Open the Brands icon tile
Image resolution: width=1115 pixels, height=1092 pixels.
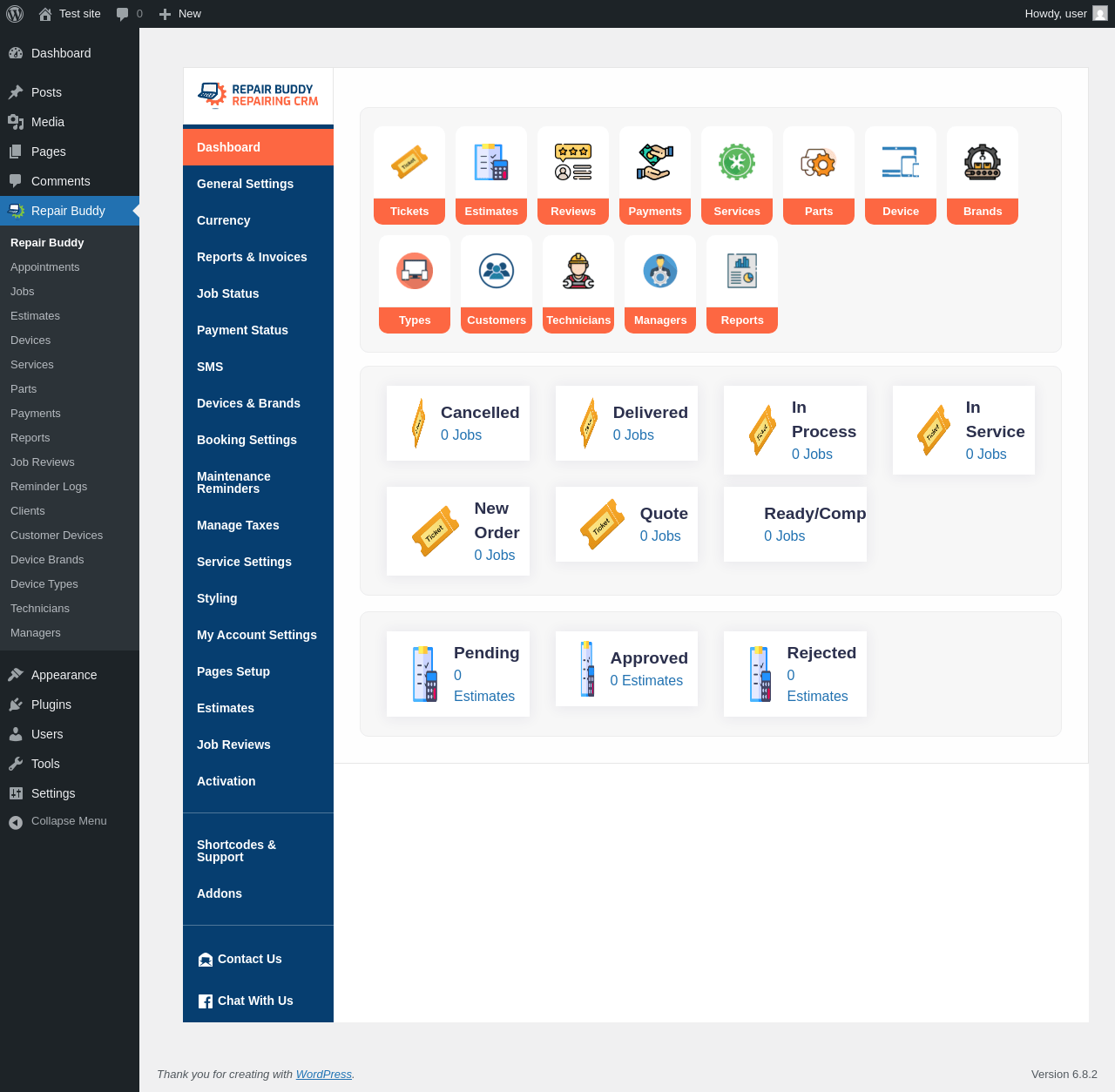(983, 175)
